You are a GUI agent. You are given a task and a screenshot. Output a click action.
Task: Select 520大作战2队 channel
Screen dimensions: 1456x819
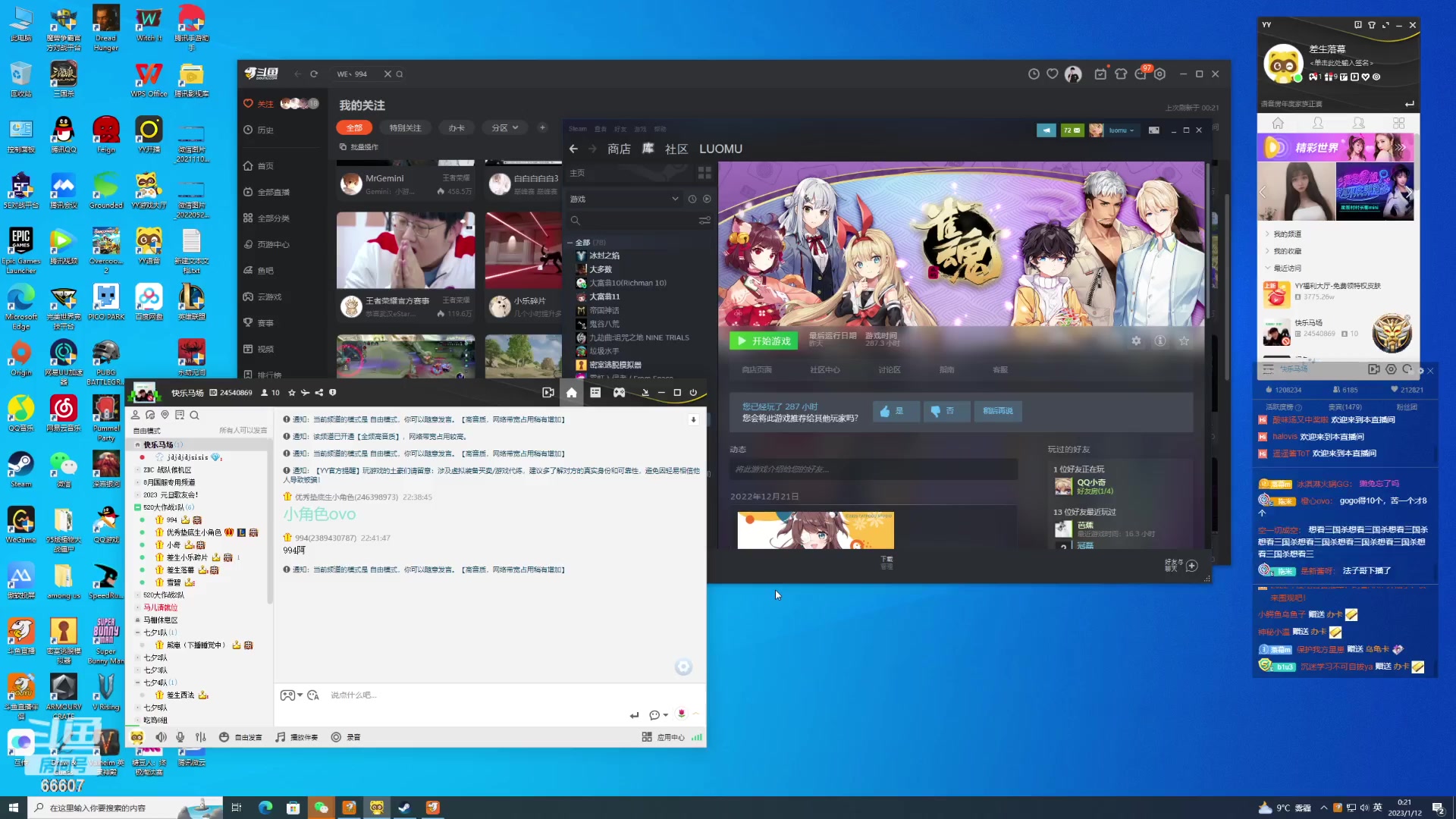point(164,595)
